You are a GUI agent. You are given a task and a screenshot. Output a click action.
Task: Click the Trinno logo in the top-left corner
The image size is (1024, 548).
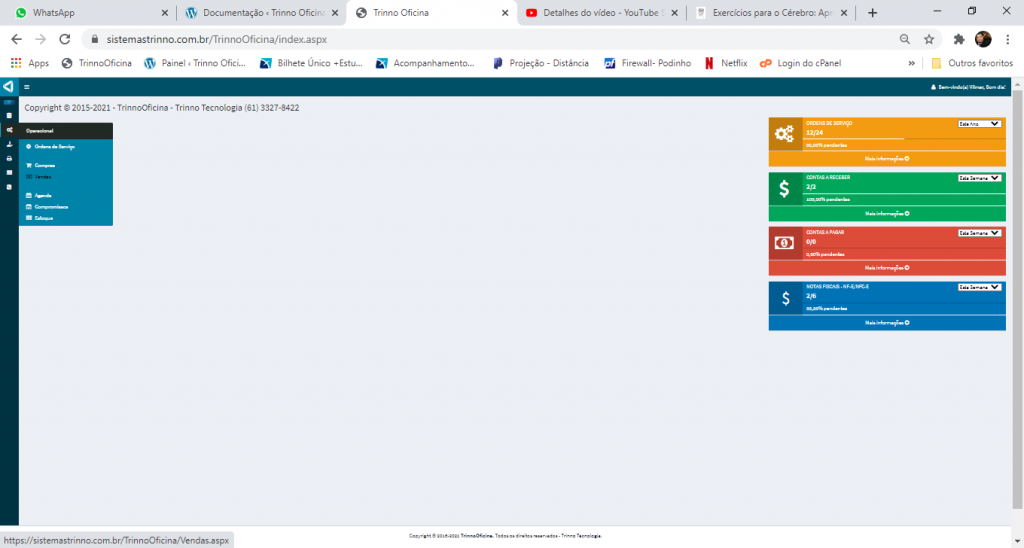(8, 87)
